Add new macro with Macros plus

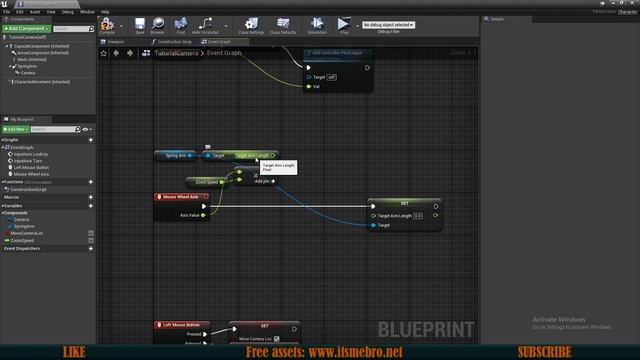[x=91, y=197]
